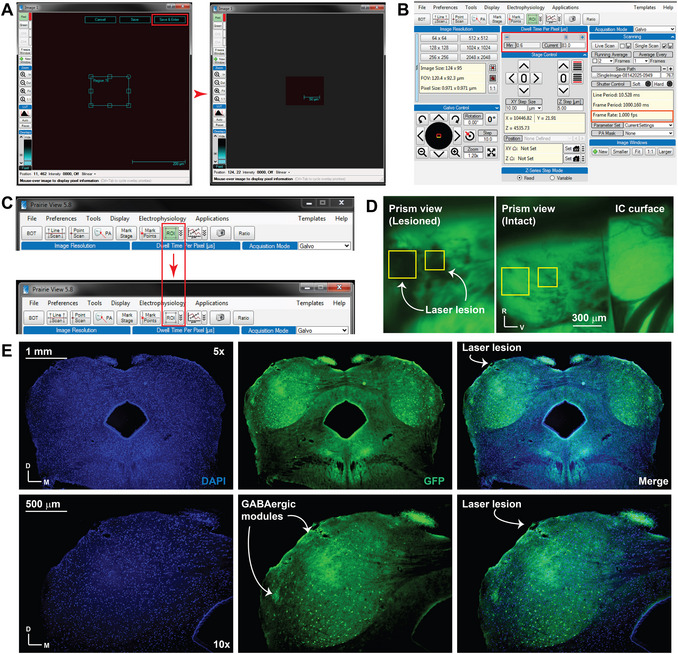Enable the Running Average frames checkbox
This screenshot has width=678, height=654.
pos(595,61)
